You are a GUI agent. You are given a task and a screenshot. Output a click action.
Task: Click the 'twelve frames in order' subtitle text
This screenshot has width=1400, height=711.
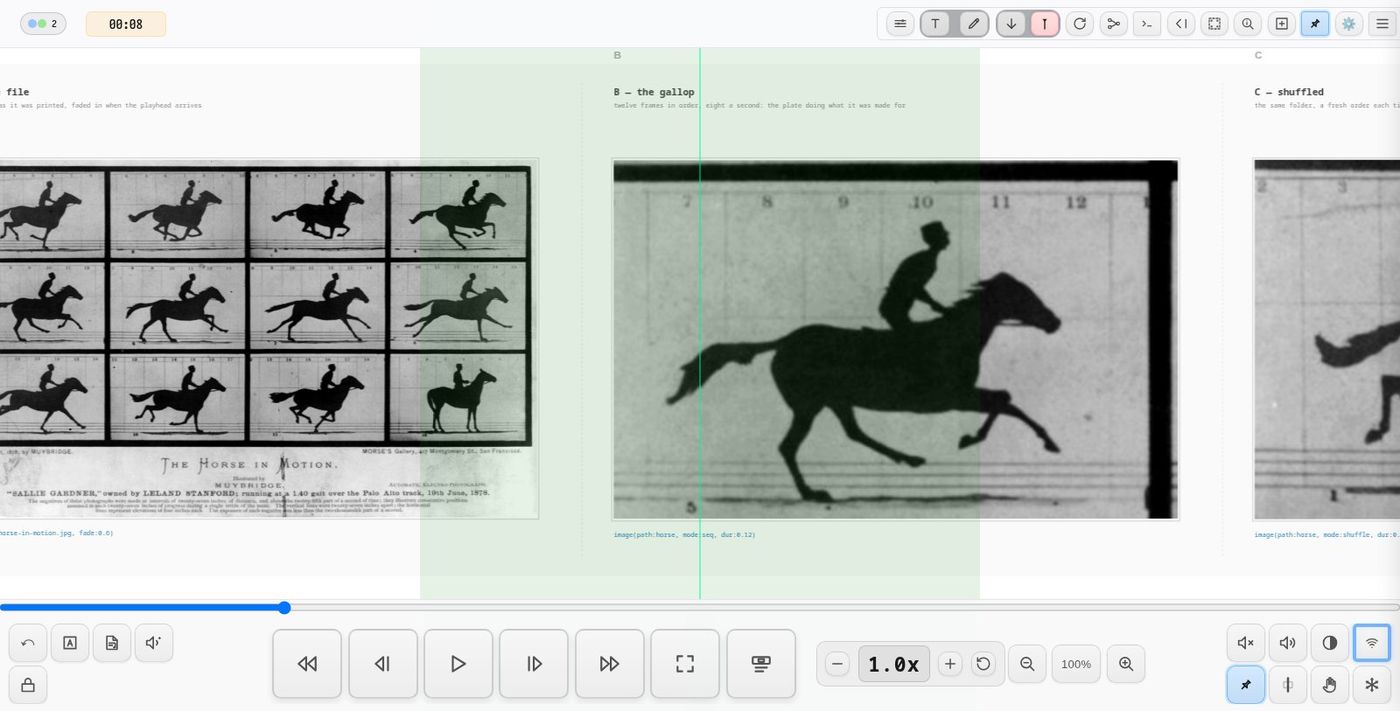pyautogui.click(x=656, y=105)
